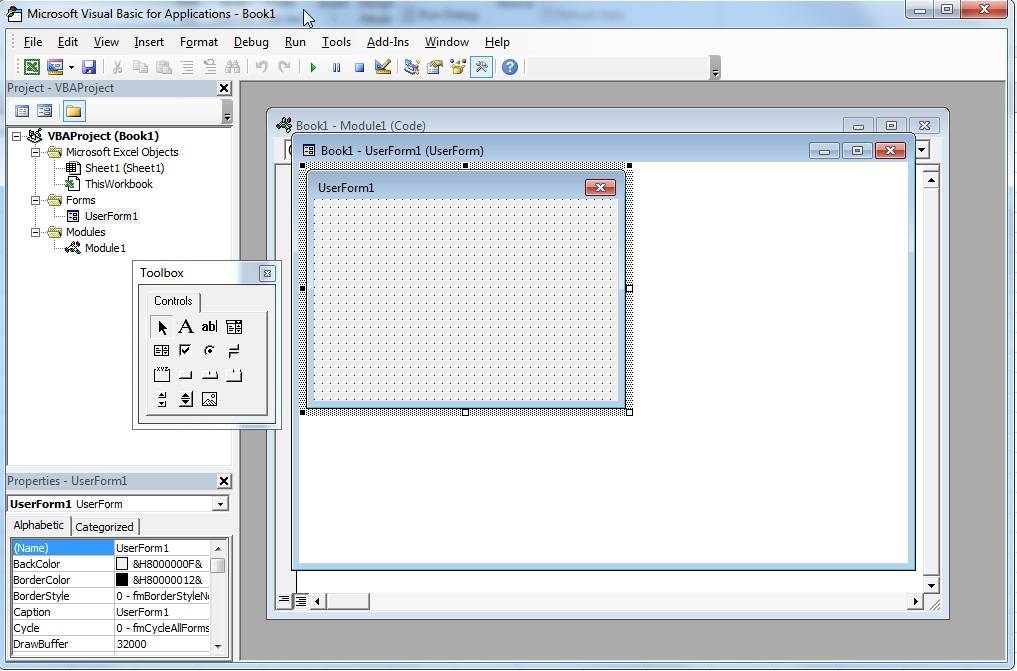Open the Properties object selector dropdown
This screenshot has width=1017, height=671.
coord(221,504)
